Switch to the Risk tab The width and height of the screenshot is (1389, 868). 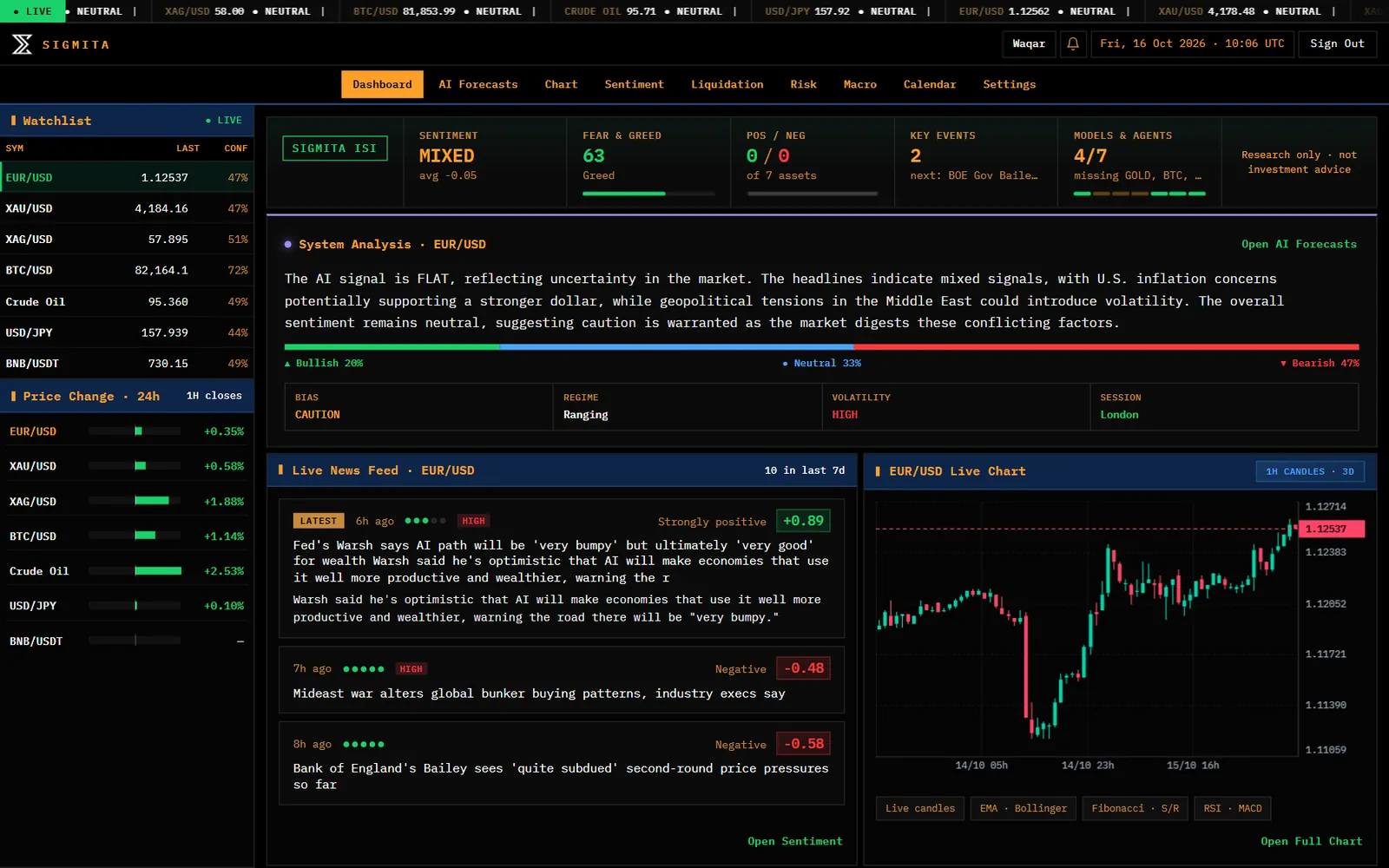point(803,84)
